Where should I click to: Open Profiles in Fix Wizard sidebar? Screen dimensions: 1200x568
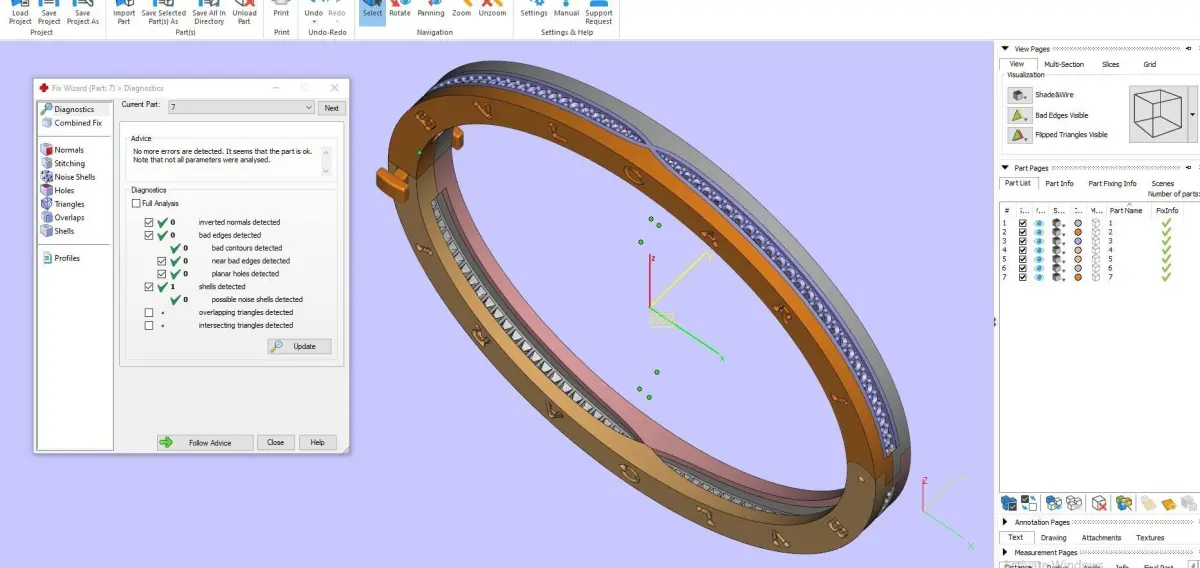pos(61,258)
